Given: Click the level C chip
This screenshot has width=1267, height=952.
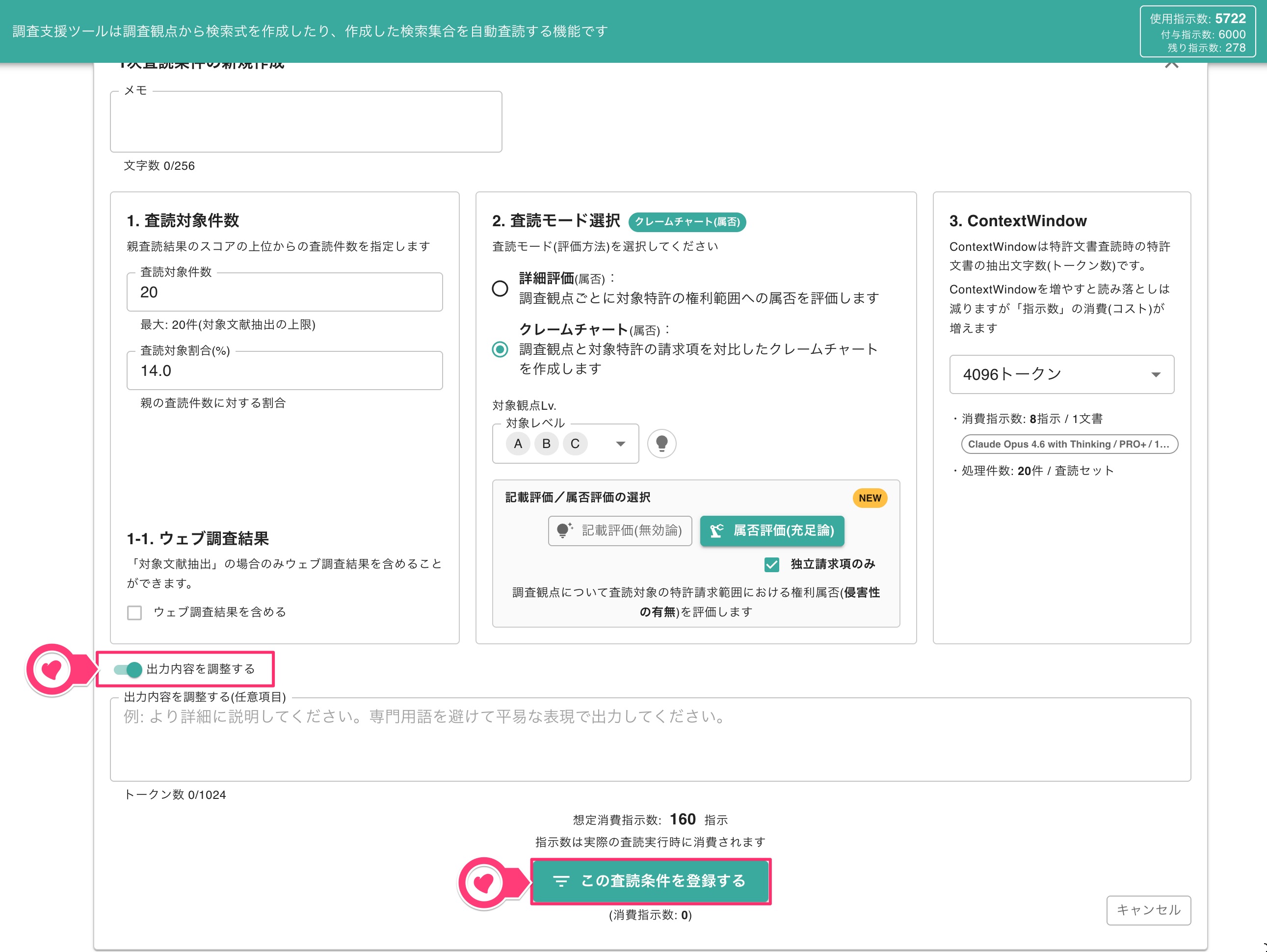Looking at the screenshot, I should click(575, 444).
